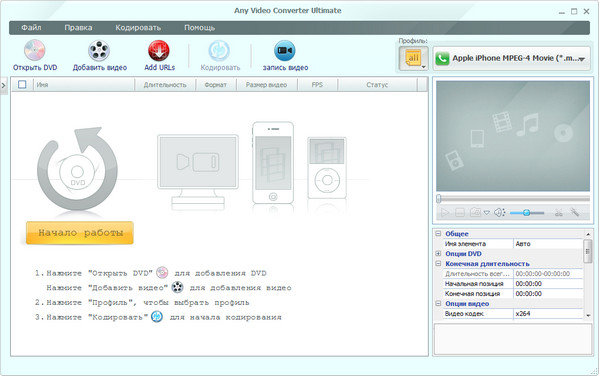Sort by the Длительность column header
Image resolution: width=599 pixels, height=376 pixels.
(165, 85)
